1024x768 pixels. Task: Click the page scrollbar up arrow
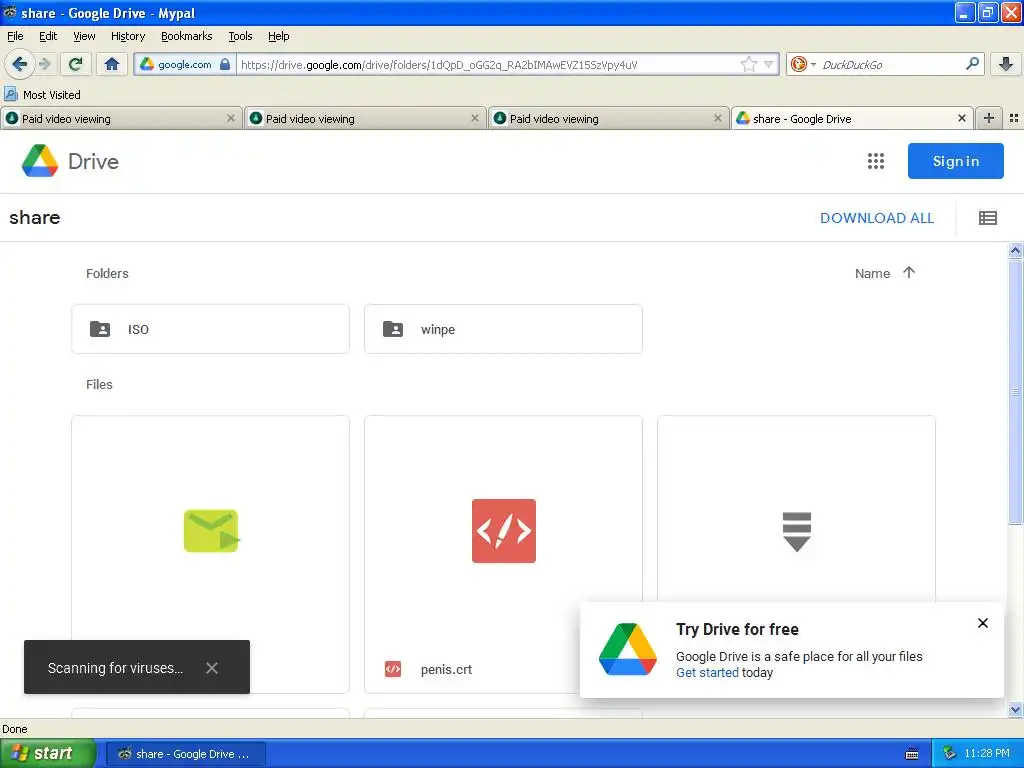pos(1015,251)
